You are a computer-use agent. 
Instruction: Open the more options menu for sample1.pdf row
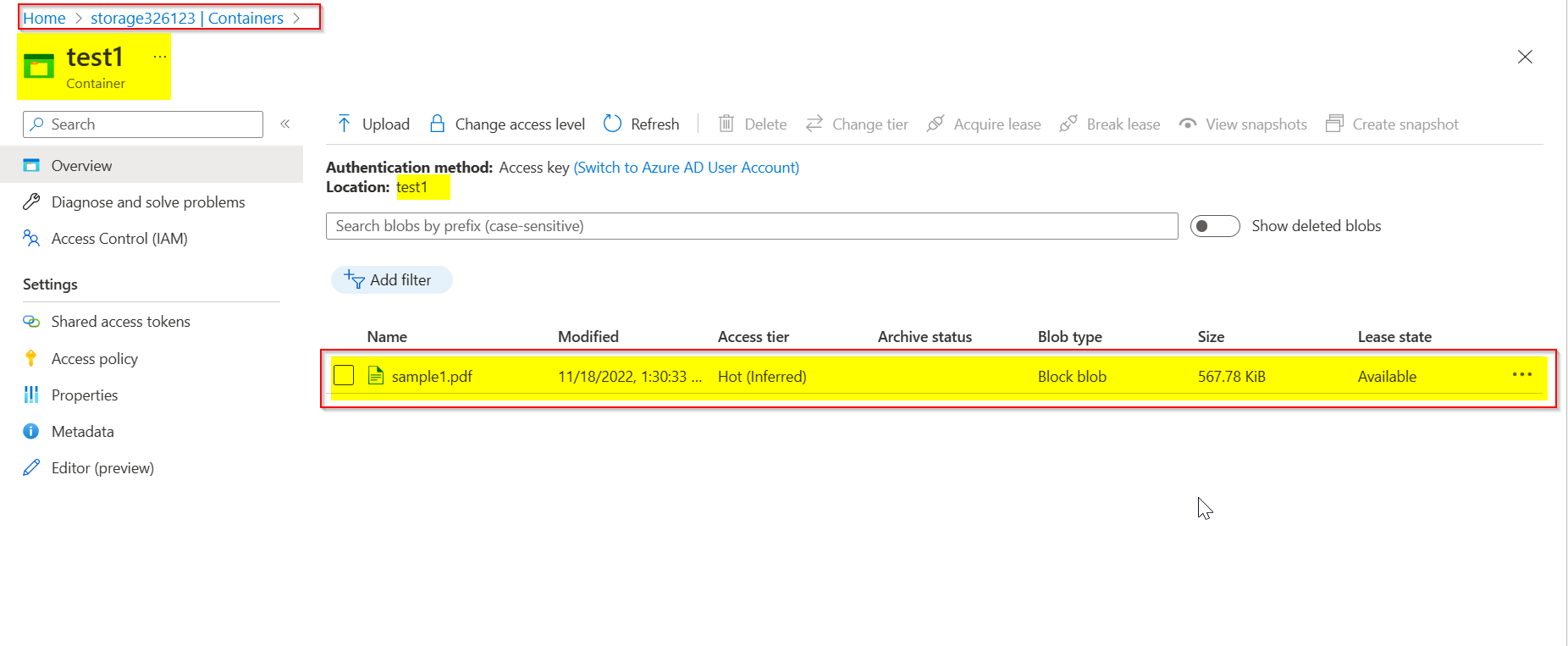pyautogui.click(x=1522, y=374)
